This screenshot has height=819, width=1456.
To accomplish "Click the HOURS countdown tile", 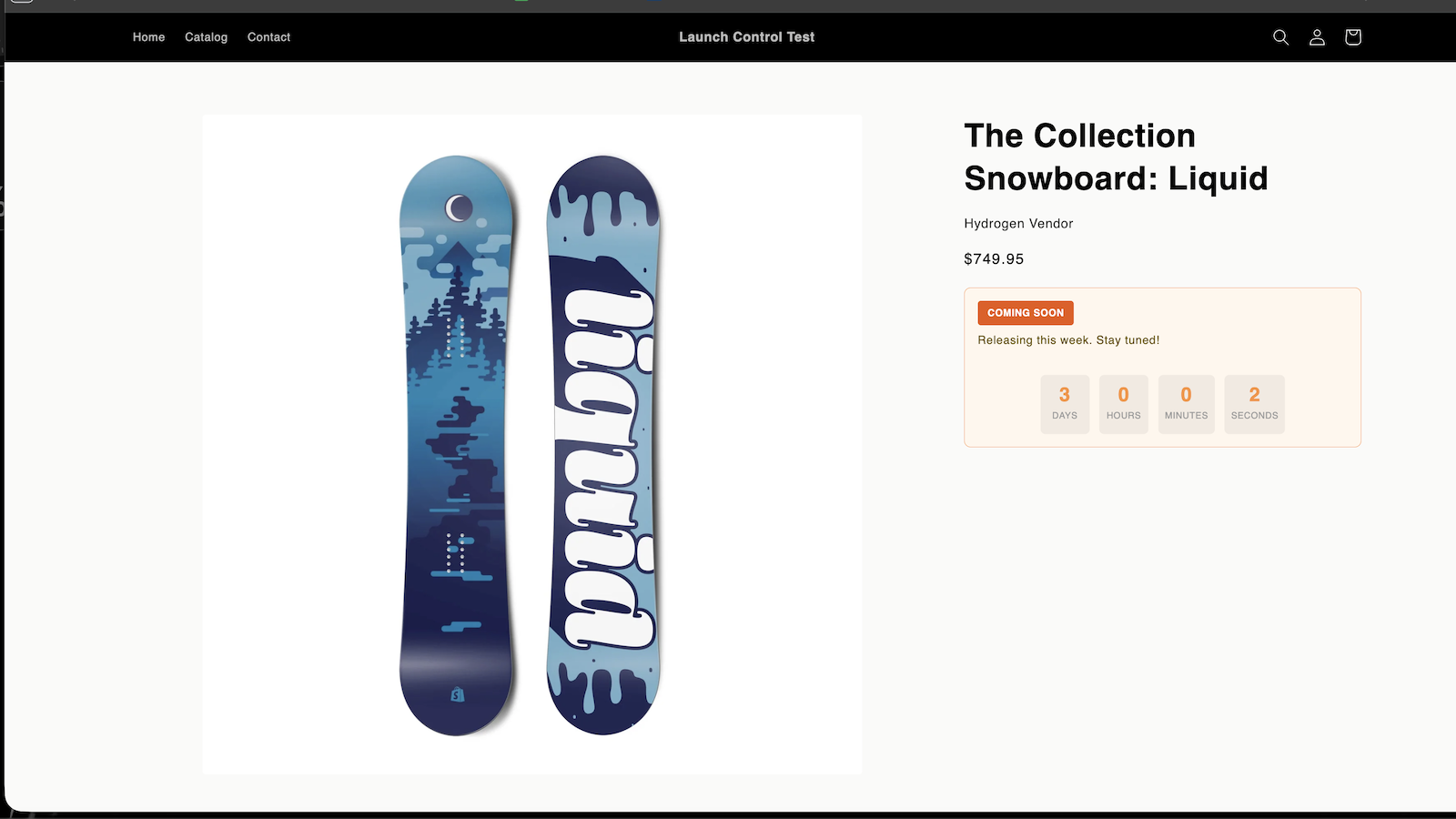I will [1123, 403].
